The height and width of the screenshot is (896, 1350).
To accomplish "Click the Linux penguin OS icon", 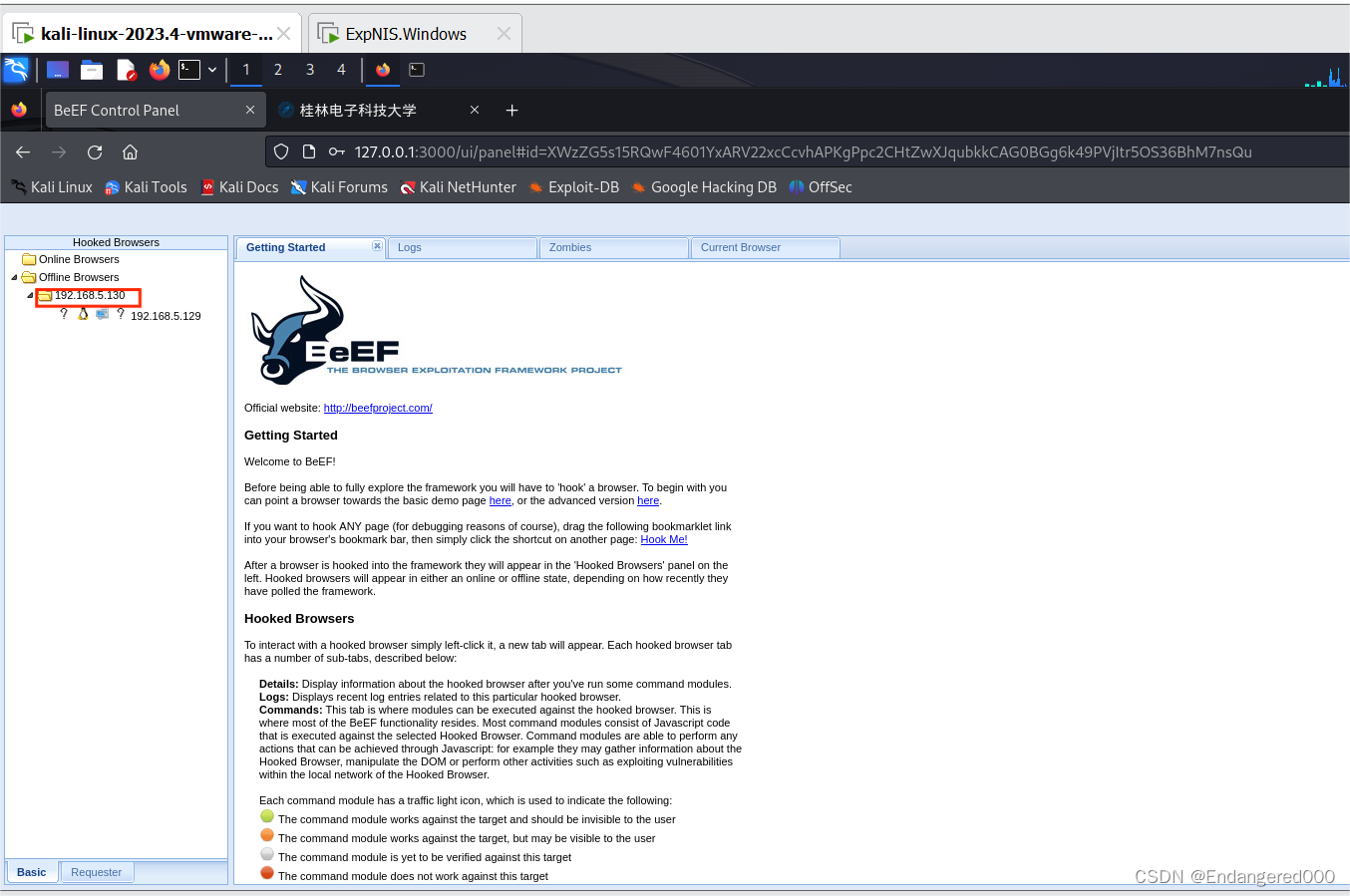I will pos(83,314).
